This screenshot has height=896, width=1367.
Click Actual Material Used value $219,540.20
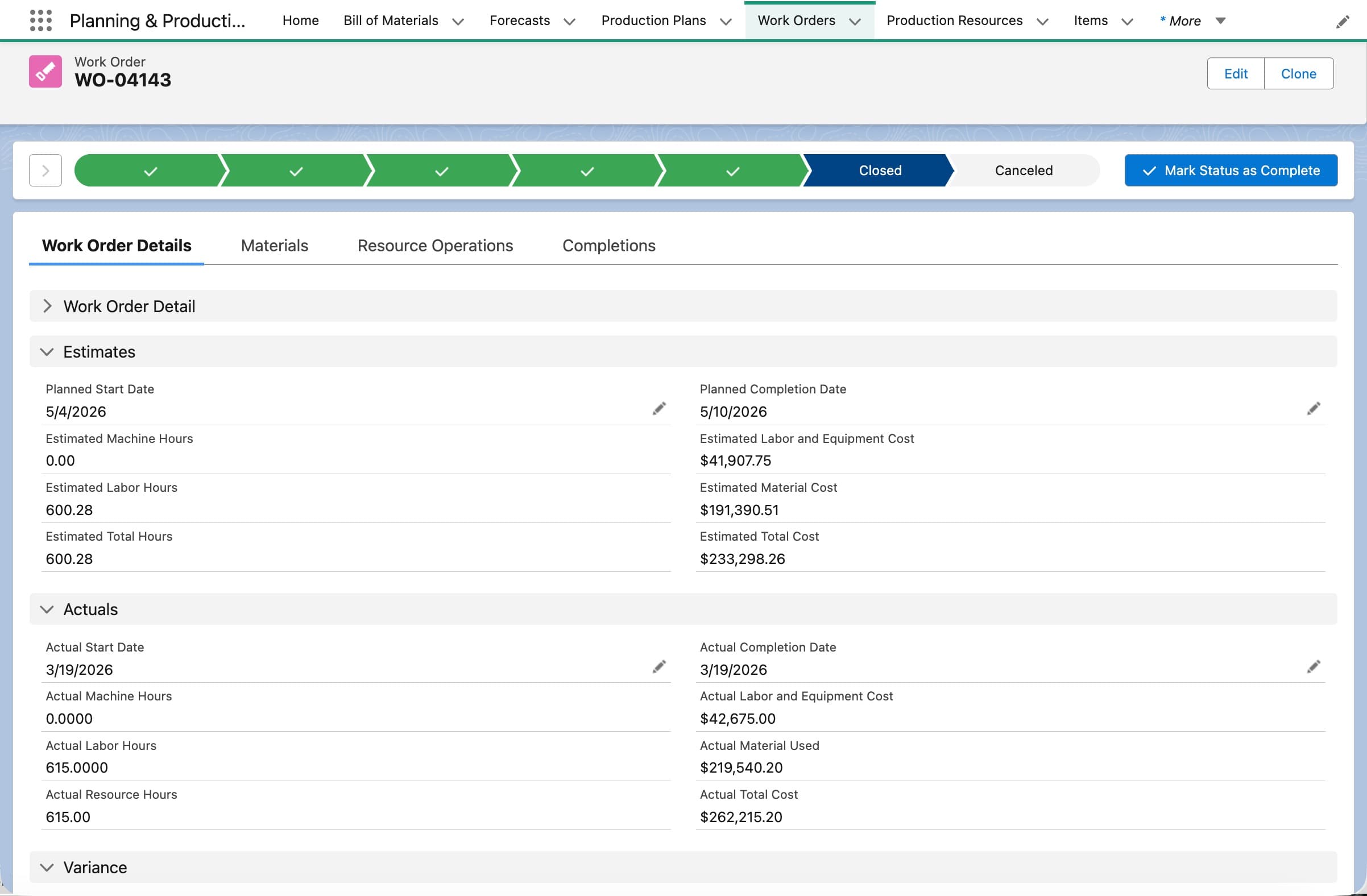[741, 768]
